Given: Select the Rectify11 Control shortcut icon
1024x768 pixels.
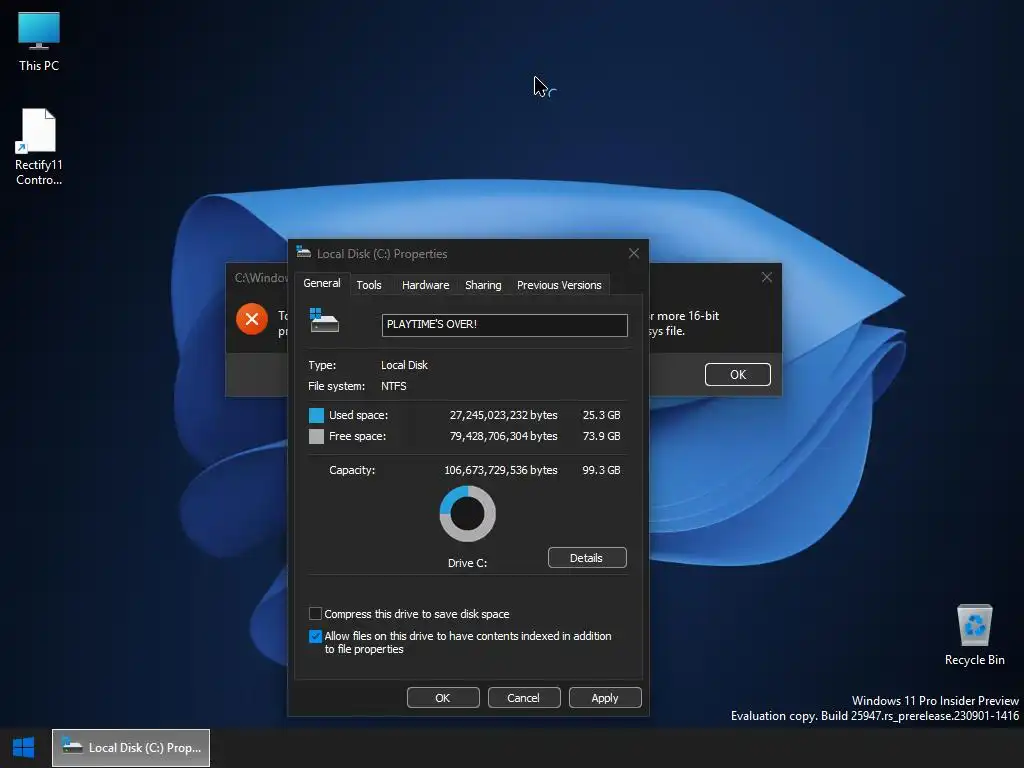Looking at the screenshot, I should tap(39, 147).
